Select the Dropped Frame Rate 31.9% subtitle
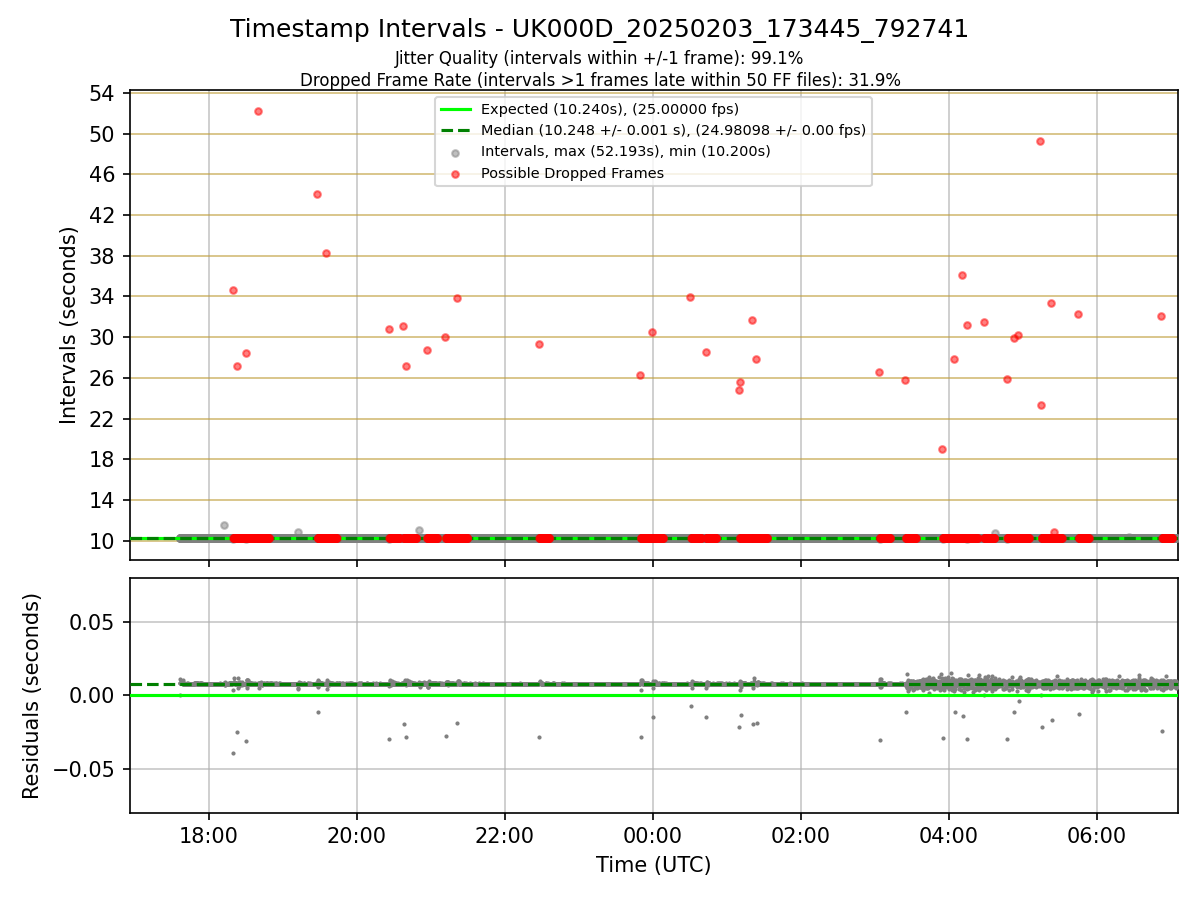The width and height of the screenshot is (1200, 900). point(600,80)
